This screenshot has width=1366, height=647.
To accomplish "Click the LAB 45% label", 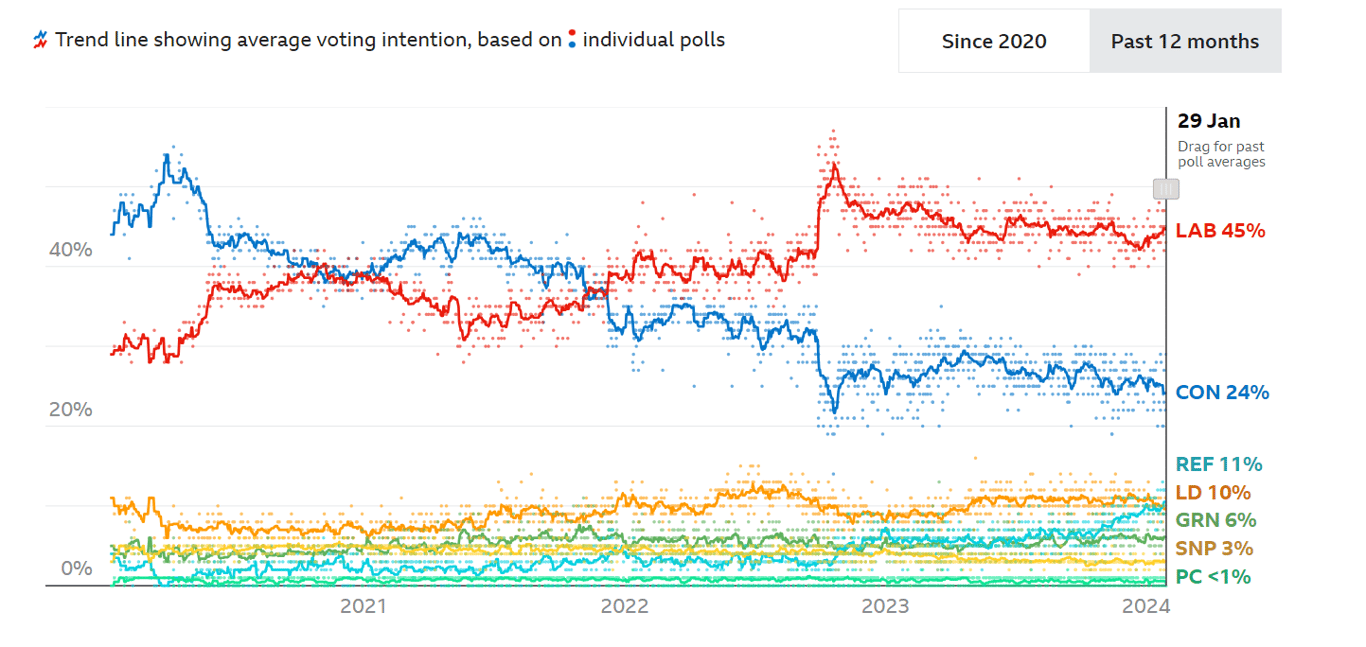I will pyautogui.click(x=1220, y=231).
